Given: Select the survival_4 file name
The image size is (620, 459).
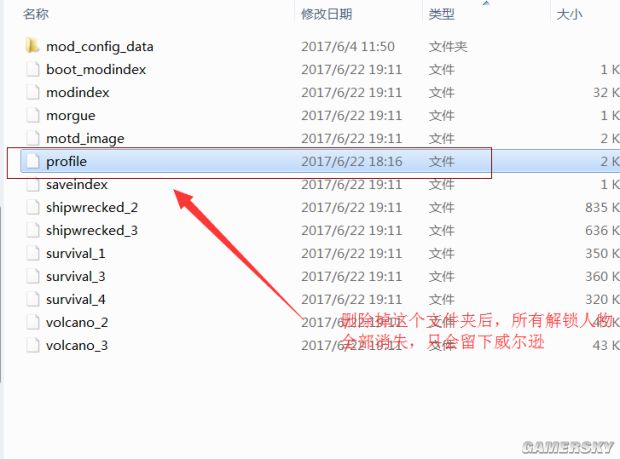Looking at the screenshot, I should coord(76,299).
